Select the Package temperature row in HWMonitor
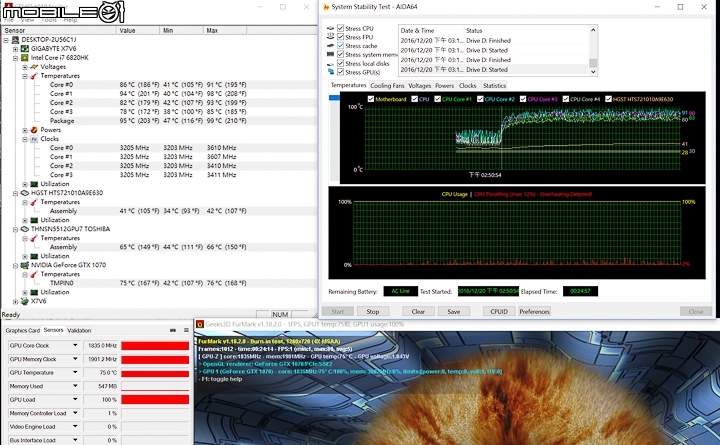Screen dimensions: 720x445 pos(159,121)
